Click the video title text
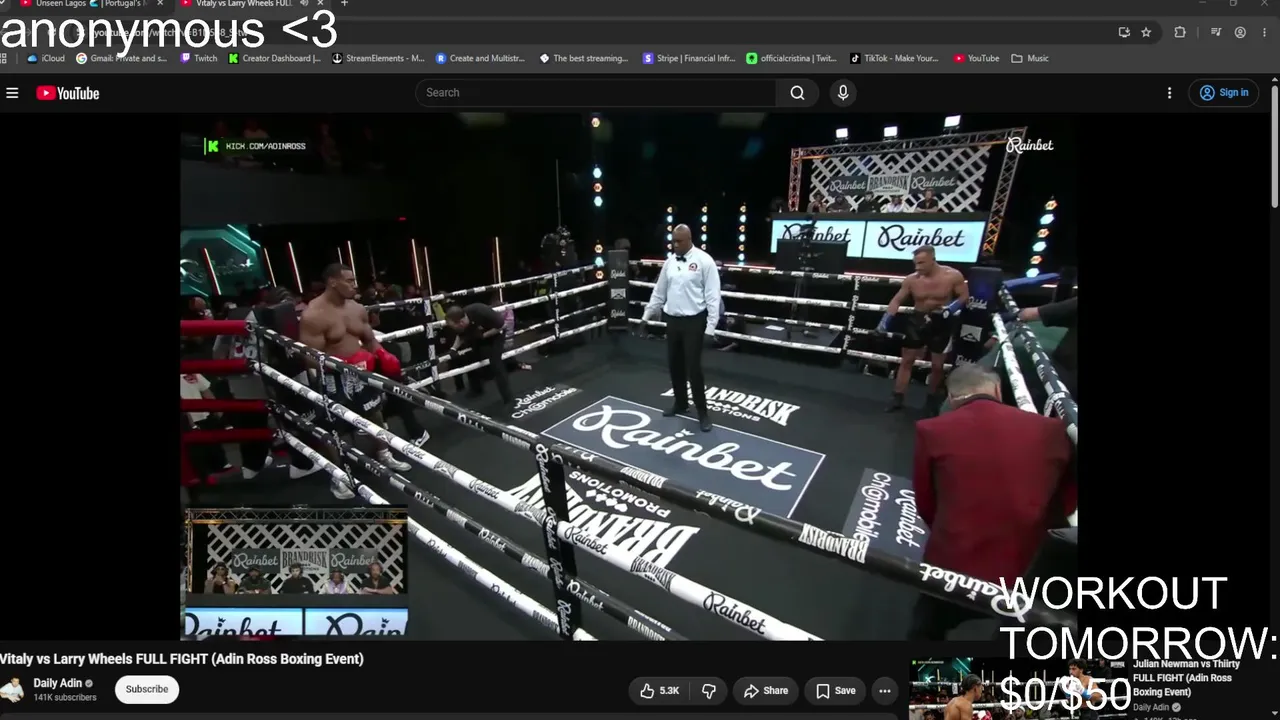 pos(182,659)
